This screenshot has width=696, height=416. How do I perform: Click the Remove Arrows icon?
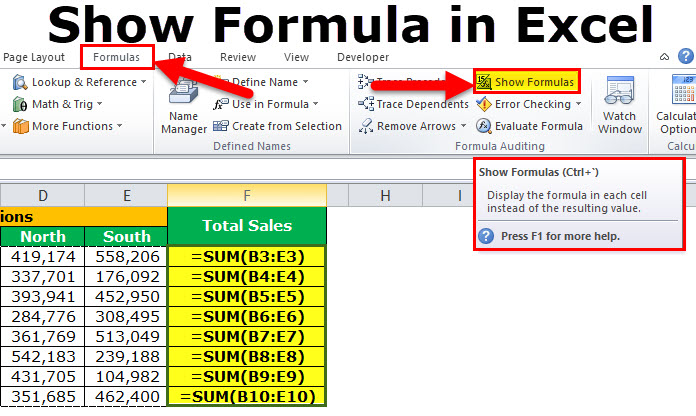[366, 126]
